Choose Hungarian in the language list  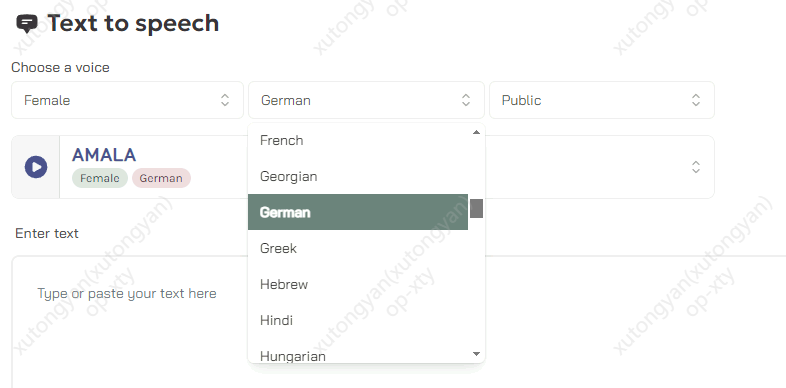358,353
